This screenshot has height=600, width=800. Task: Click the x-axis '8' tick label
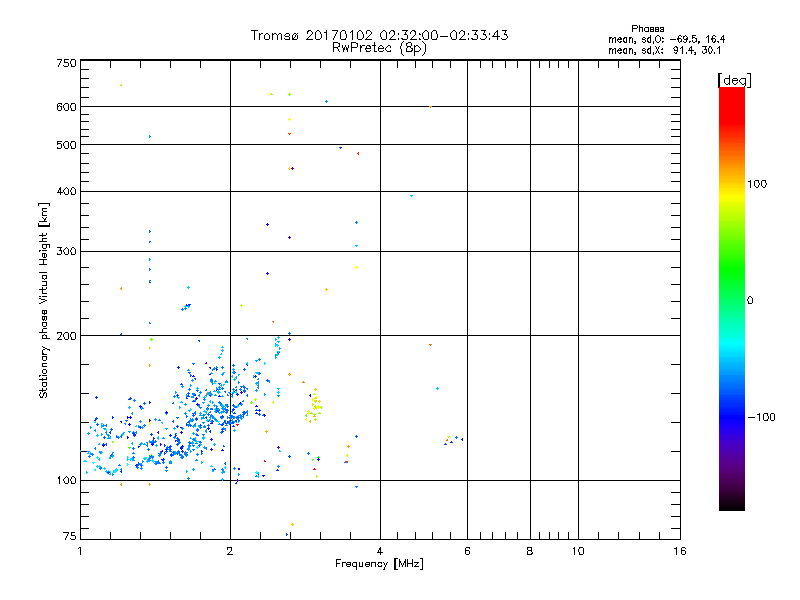point(530,551)
